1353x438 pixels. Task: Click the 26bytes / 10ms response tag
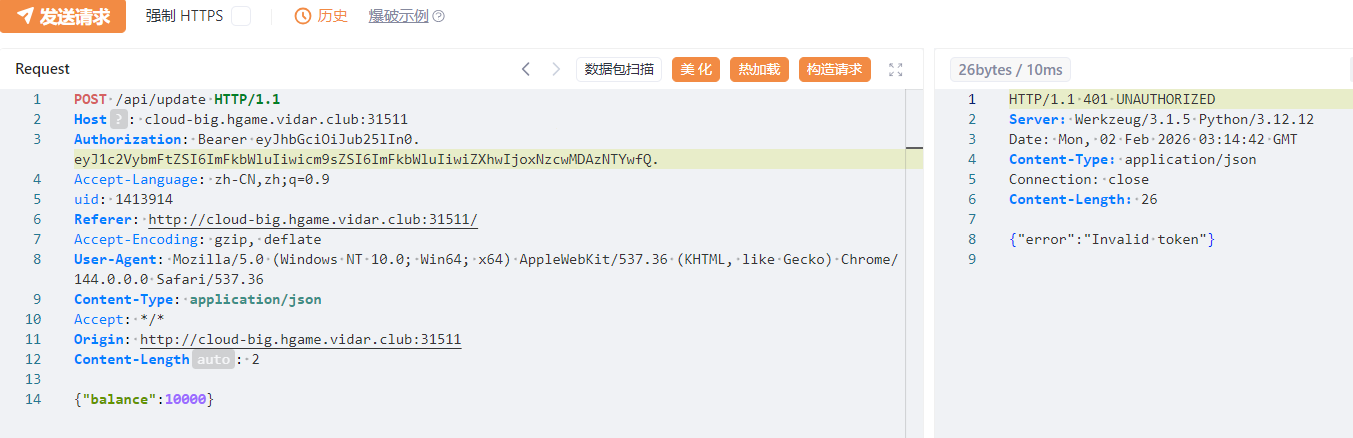[x=1009, y=69]
